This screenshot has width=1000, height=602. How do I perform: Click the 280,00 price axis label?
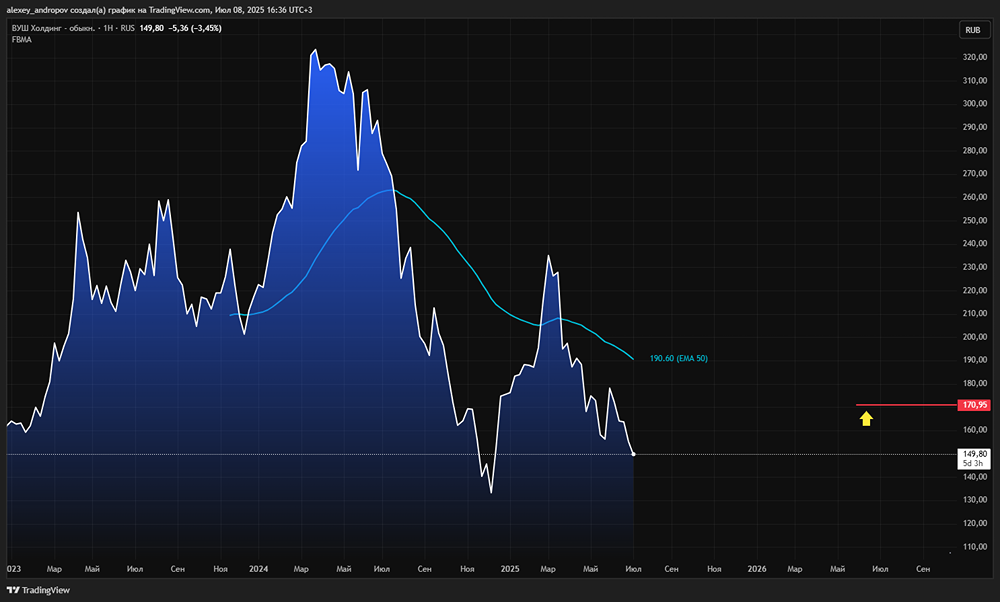click(974, 150)
